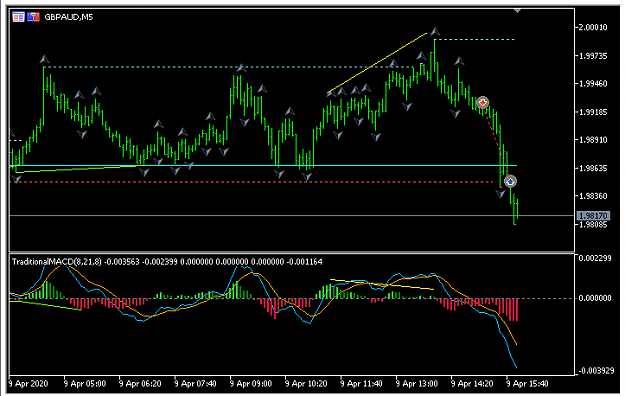
Task: Click the 9 Apr 07:40 time label
Action: (x=195, y=384)
